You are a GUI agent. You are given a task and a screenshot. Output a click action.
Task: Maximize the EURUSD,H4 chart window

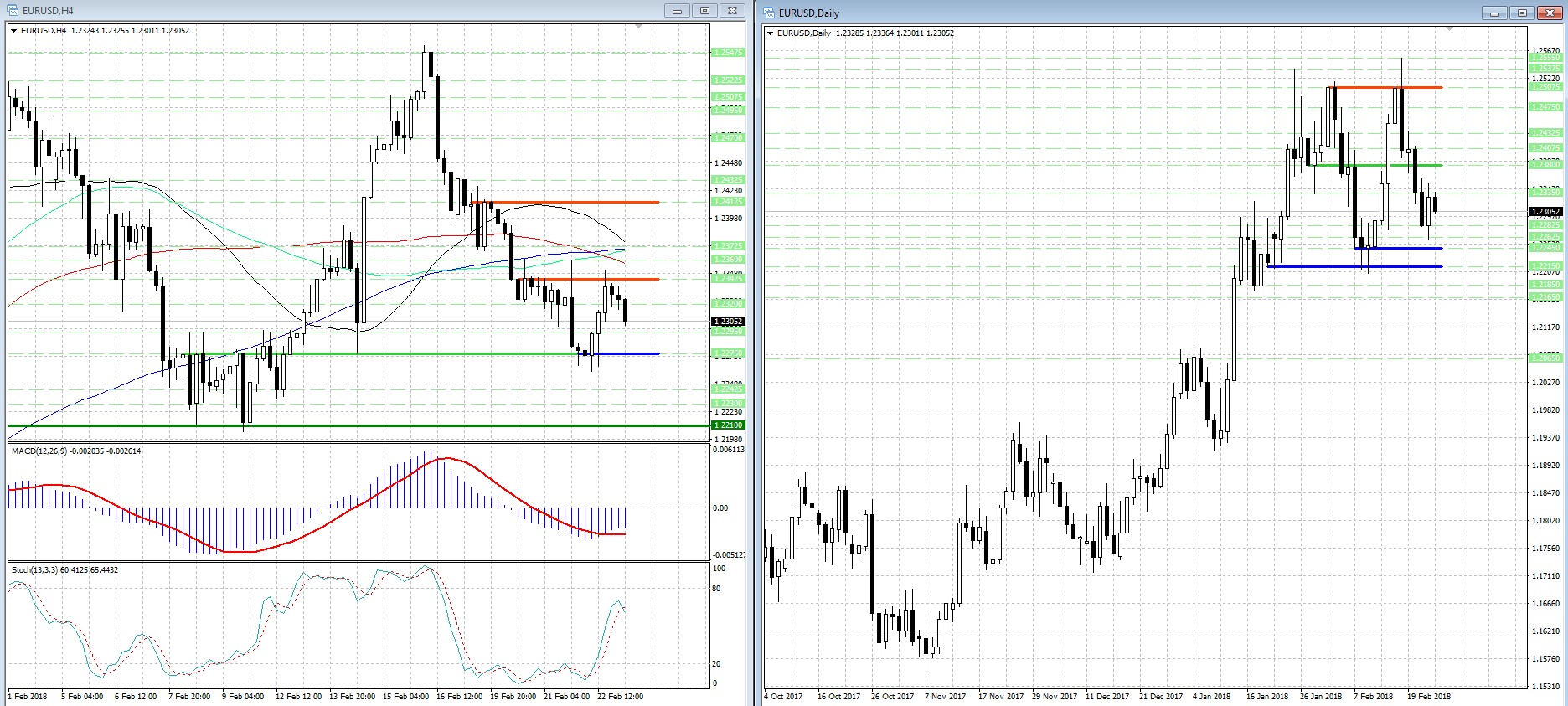coord(704,11)
